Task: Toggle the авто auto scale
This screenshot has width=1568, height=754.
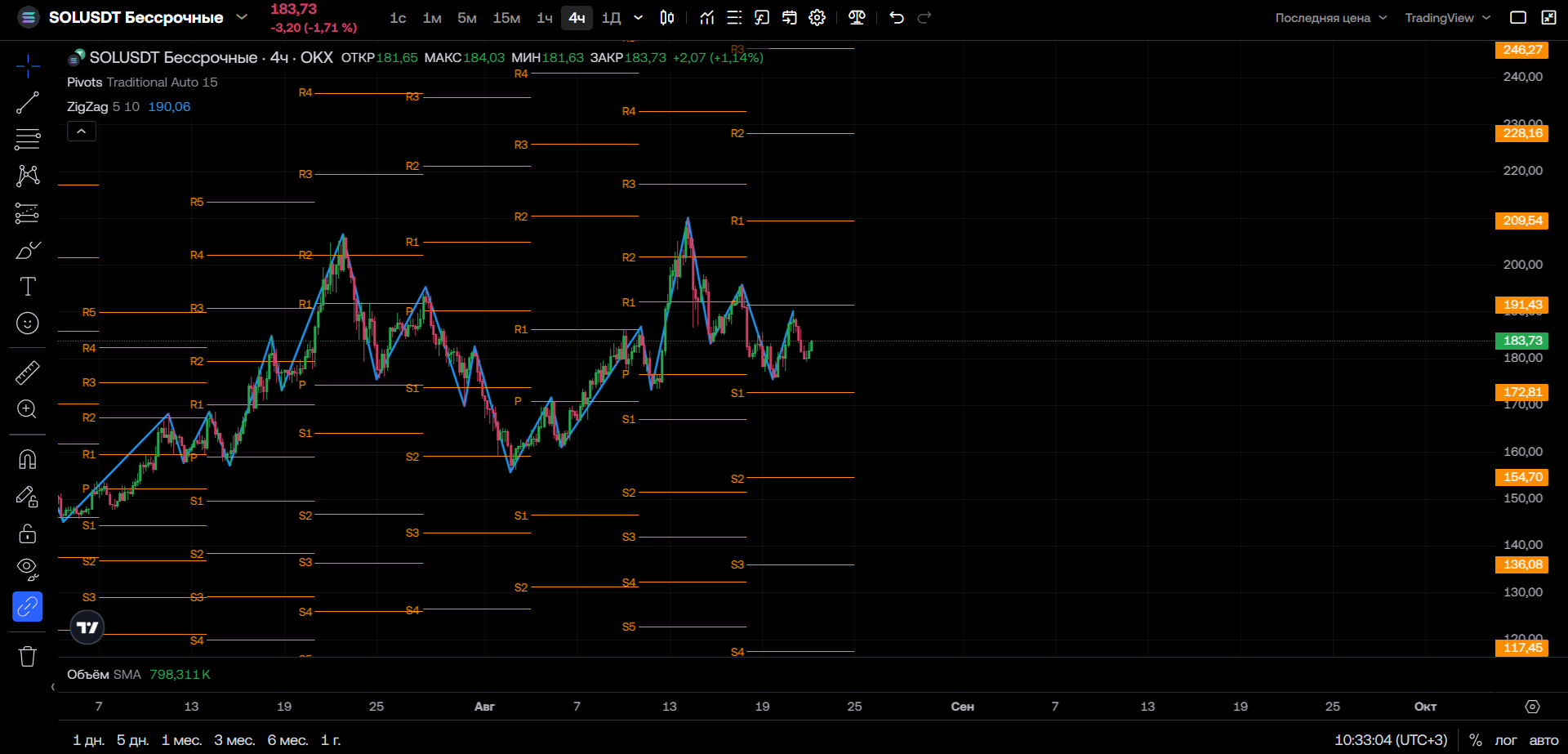Action: pos(1543,740)
